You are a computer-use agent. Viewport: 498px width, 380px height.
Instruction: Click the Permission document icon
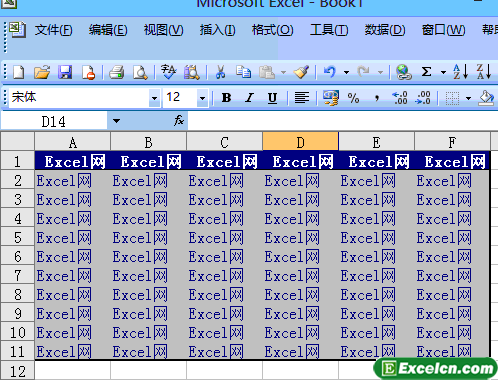coord(89,72)
